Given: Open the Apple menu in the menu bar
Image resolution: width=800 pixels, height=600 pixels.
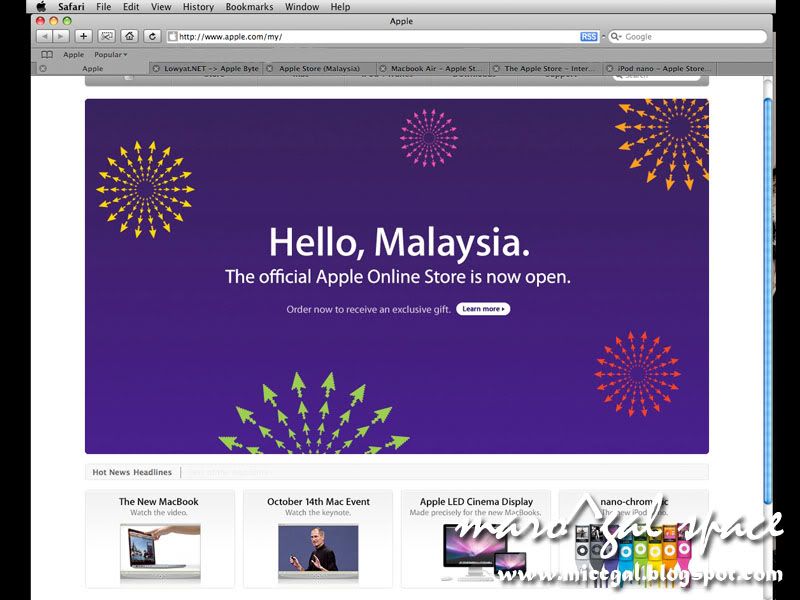Looking at the screenshot, I should 41,7.
